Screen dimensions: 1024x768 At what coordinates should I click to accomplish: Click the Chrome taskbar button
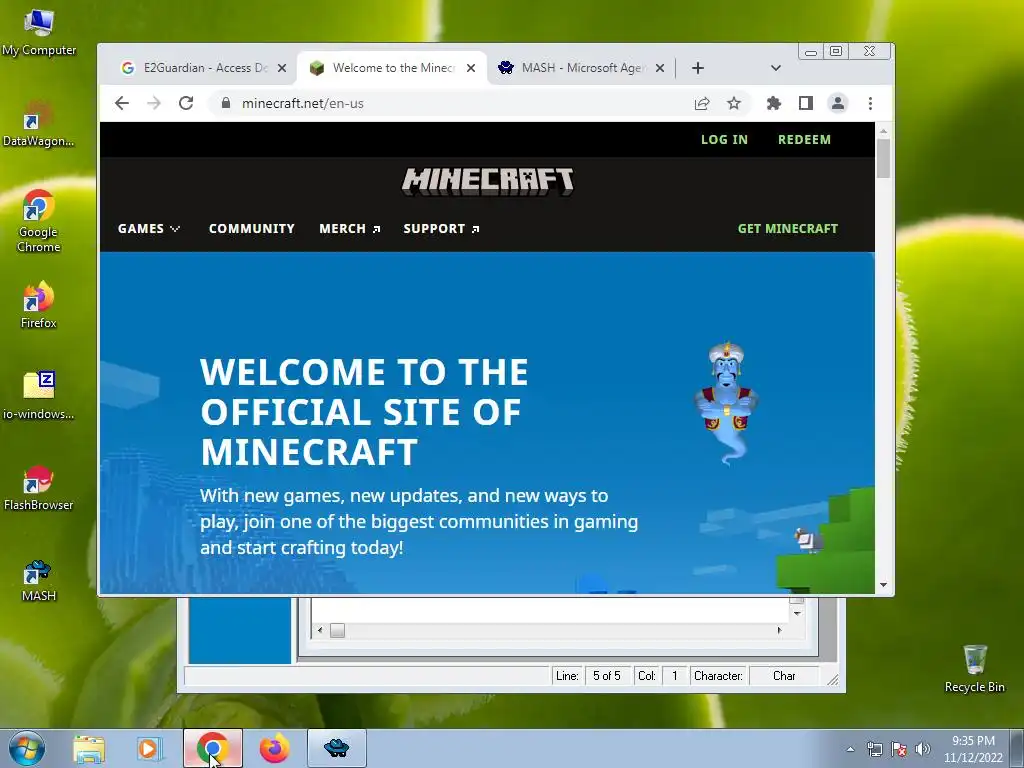pos(213,748)
